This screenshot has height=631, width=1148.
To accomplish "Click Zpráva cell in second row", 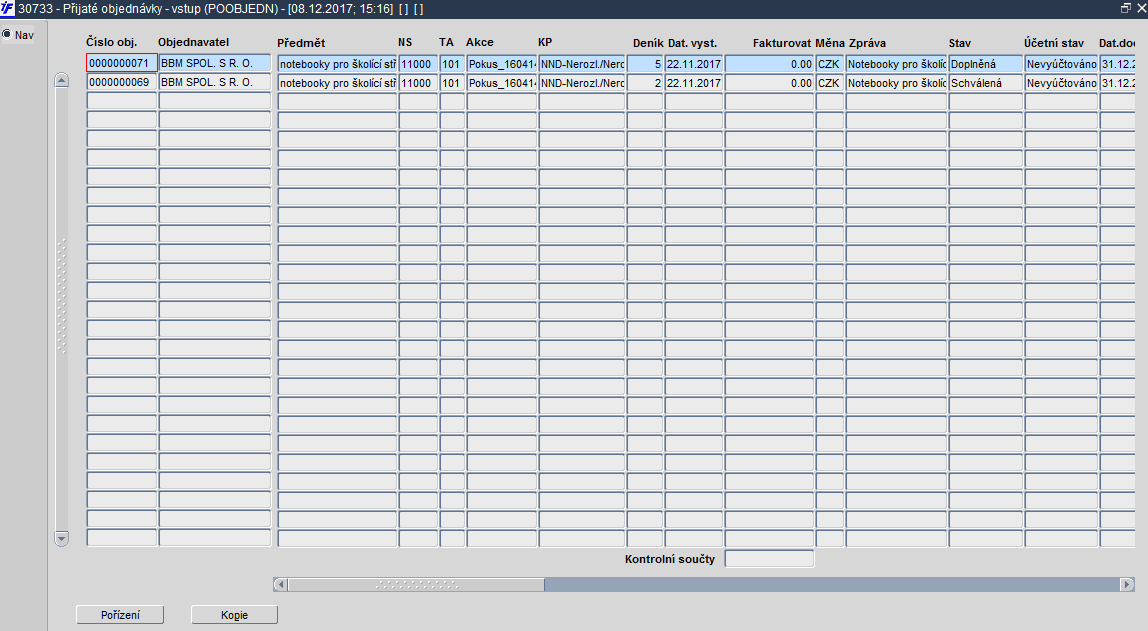I will pyautogui.click(x=896, y=83).
